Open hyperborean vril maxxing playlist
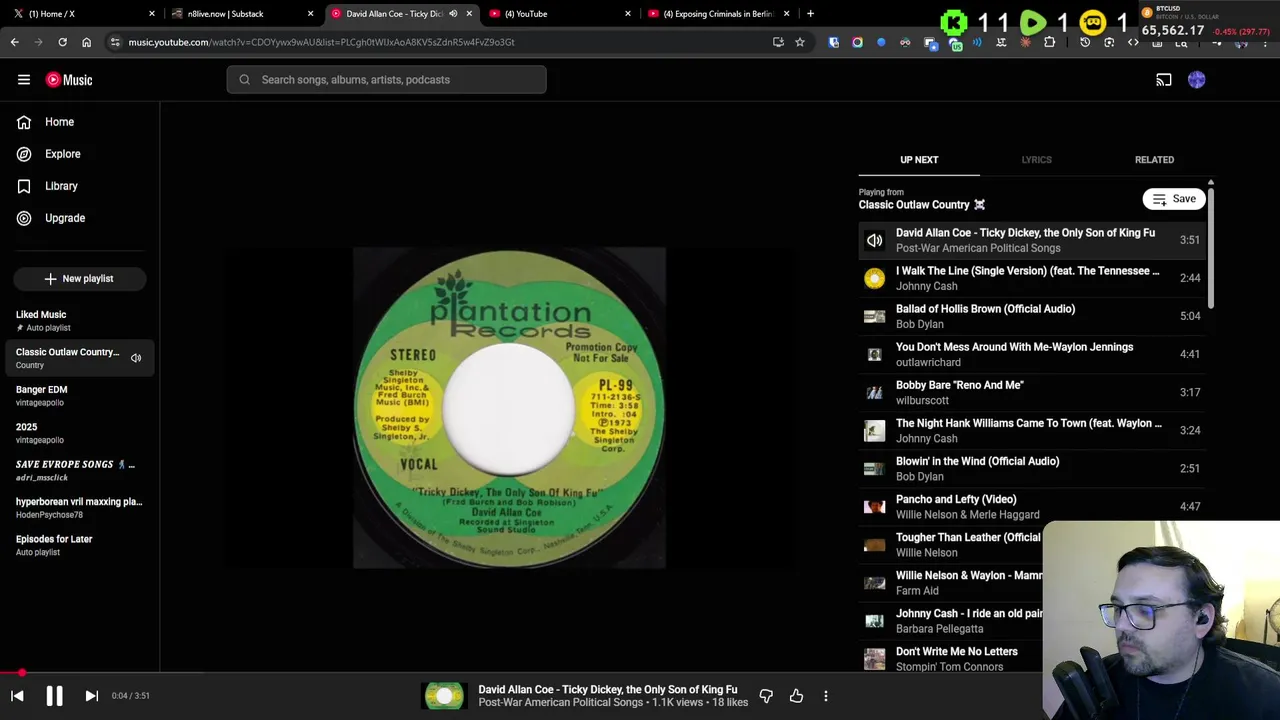This screenshot has width=1280, height=720. point(80,508)
